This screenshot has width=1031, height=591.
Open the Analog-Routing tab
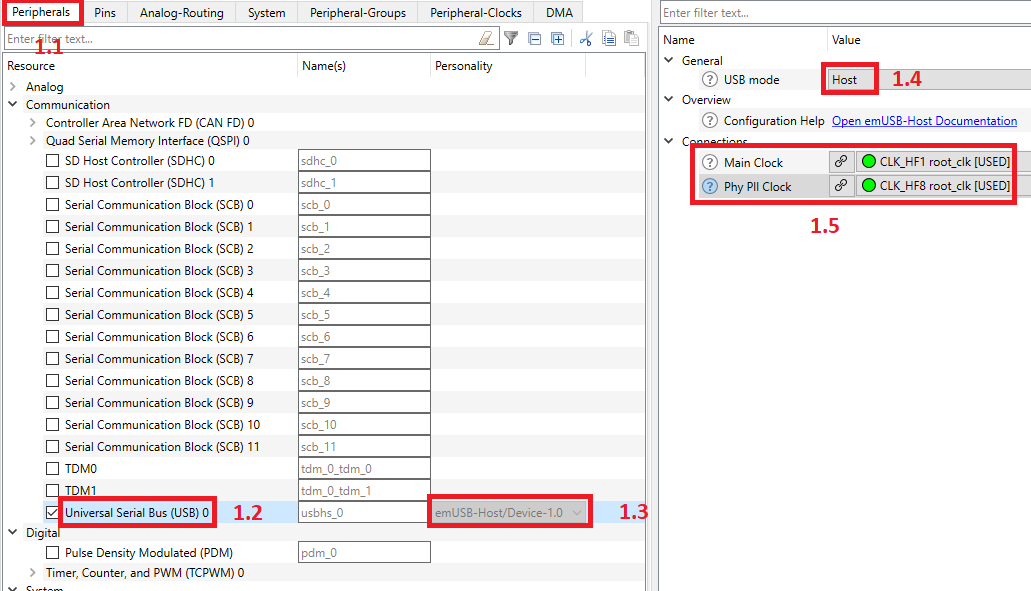tap(181, 13)
